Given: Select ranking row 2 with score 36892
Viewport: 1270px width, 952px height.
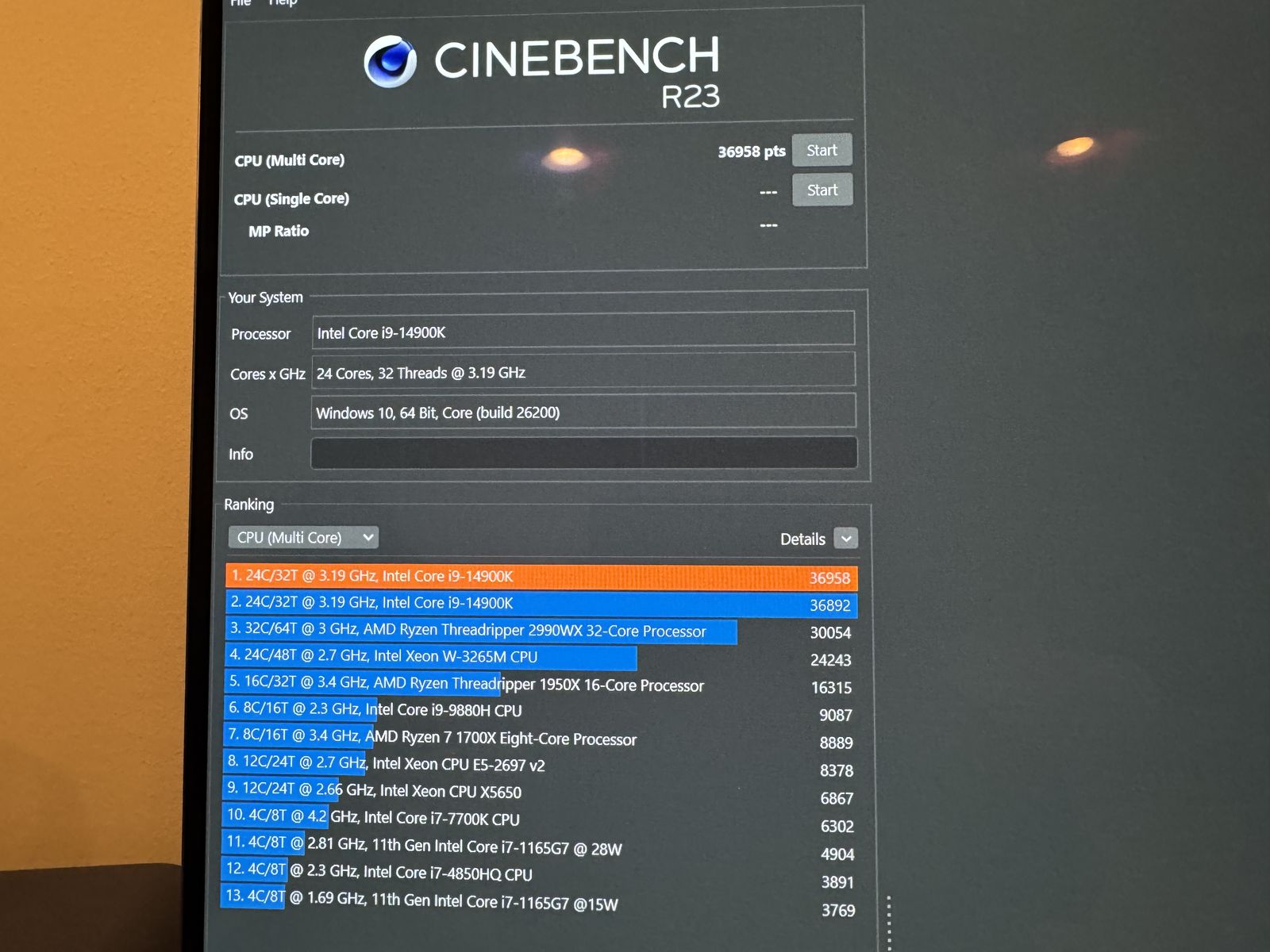Looking at the screenshot, I should (x=541, y=604).
